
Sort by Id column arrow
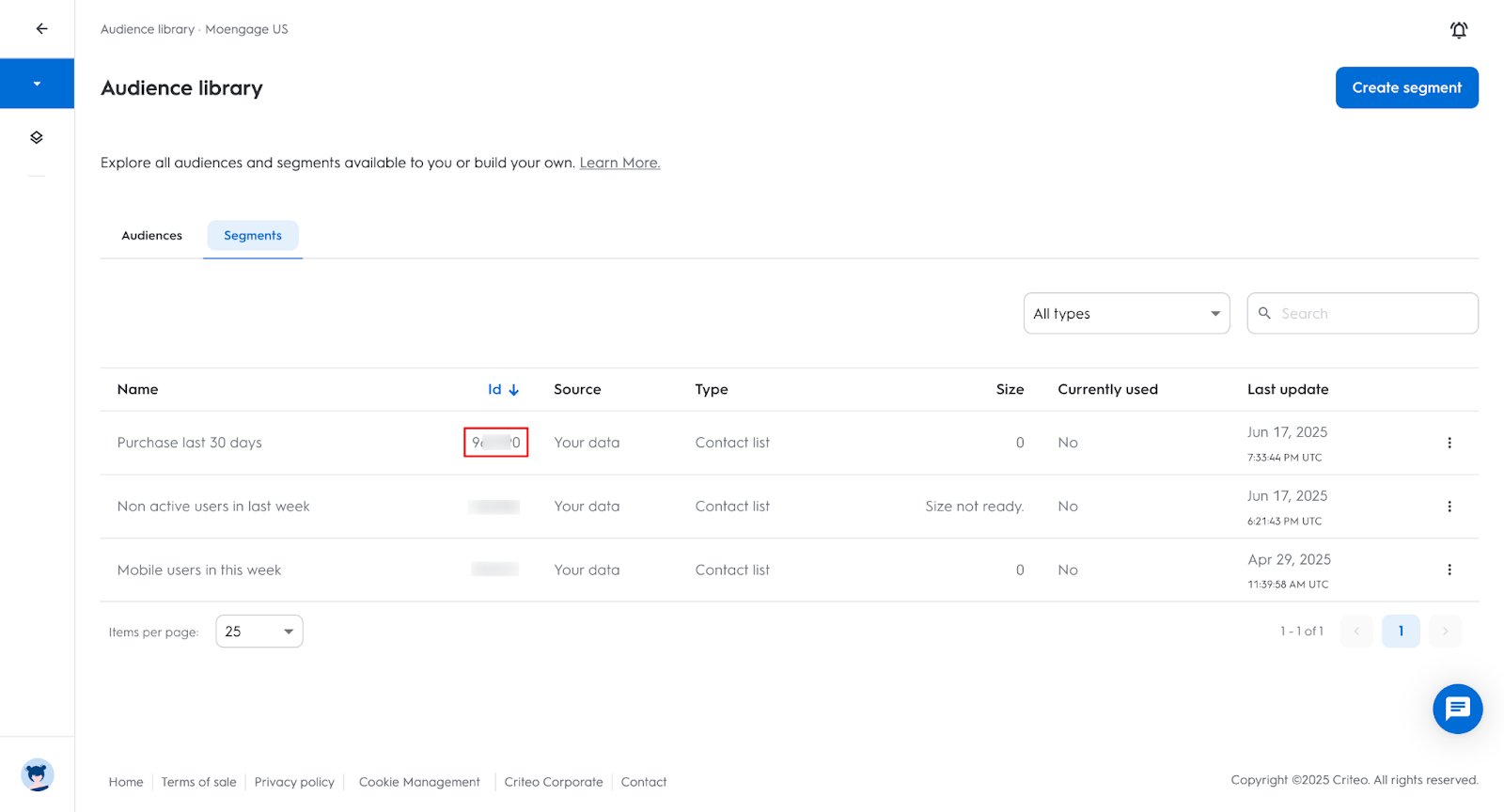point(514,390)
